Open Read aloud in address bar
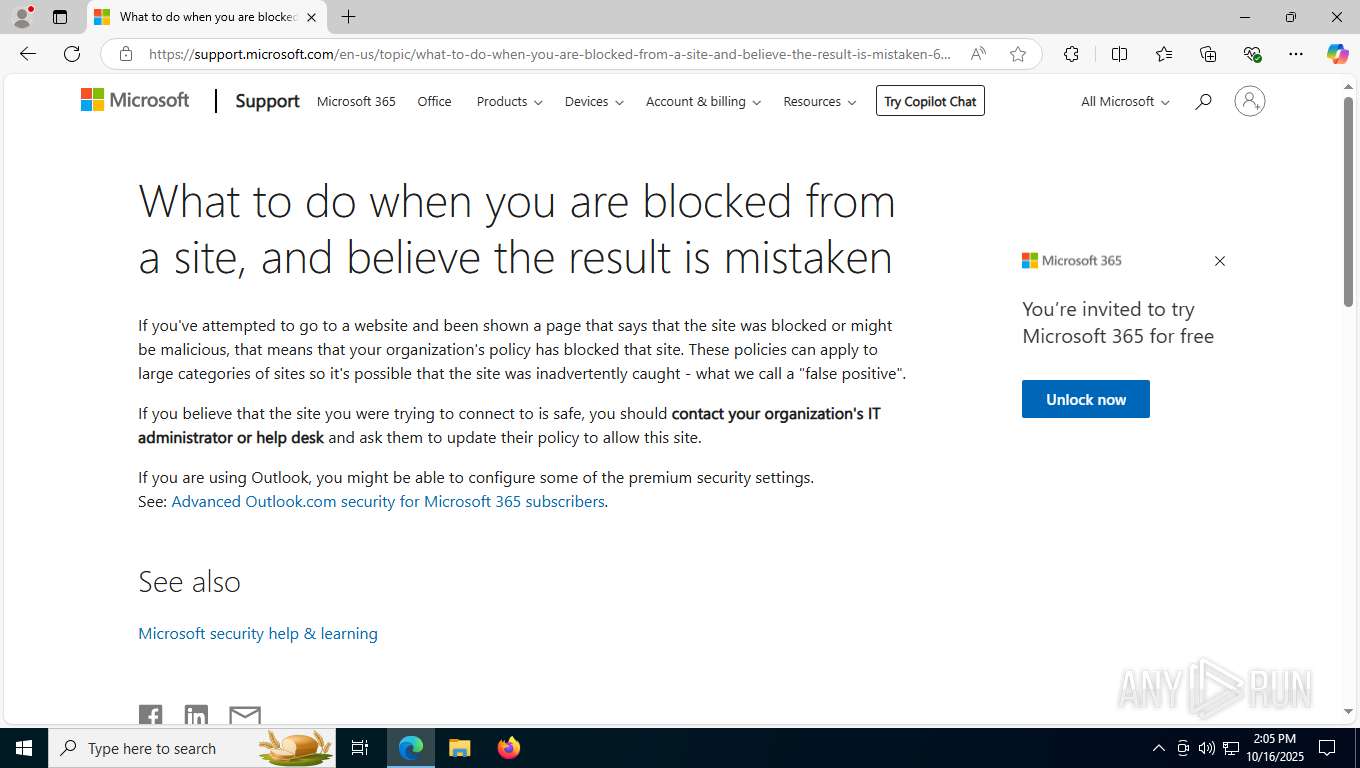This screenshot has width=1360, height=768. [x=978, y=54]
